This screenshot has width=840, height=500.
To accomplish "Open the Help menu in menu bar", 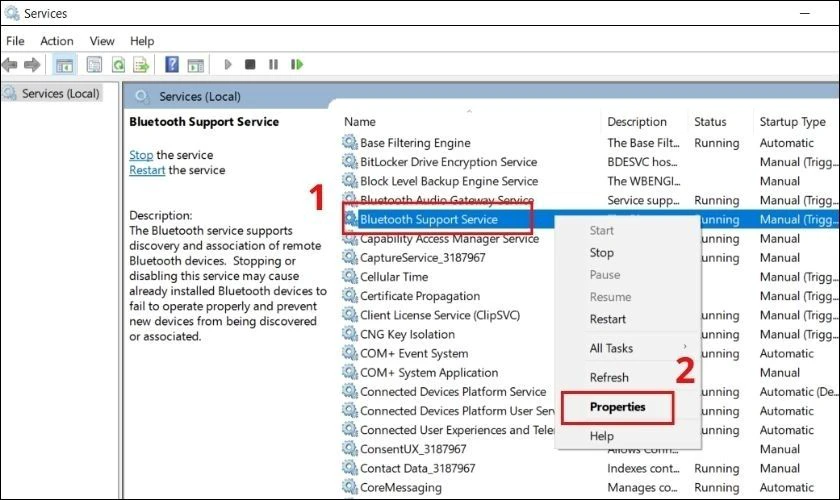I will coord(142,41).
